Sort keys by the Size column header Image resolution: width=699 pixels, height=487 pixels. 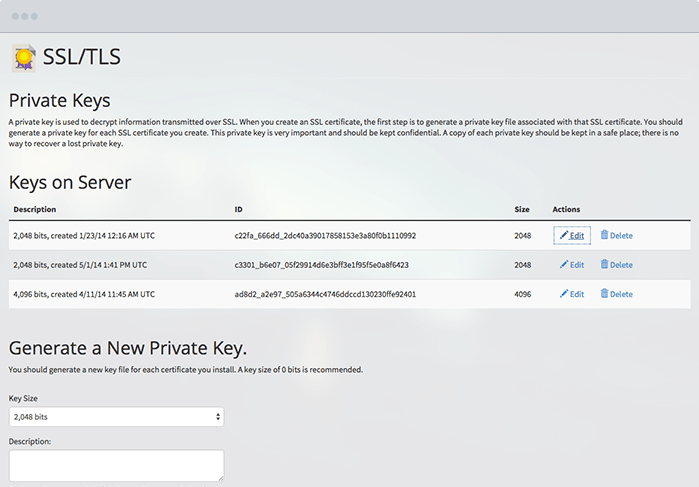522,209
